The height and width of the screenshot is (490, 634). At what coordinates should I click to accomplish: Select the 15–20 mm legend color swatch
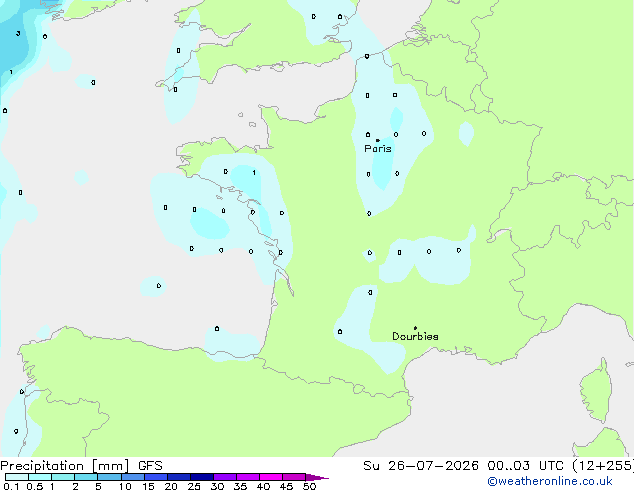[x=156, y=477]
